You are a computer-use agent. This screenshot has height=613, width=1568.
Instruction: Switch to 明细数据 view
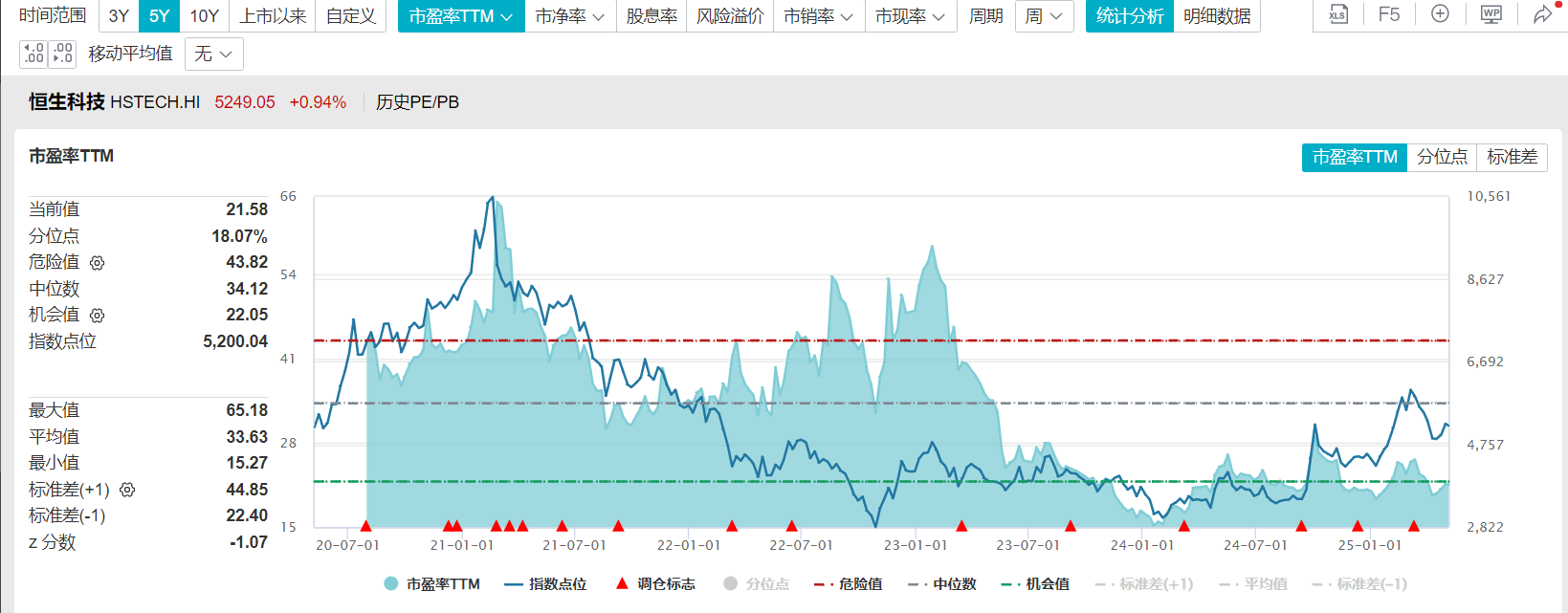pyautogui.click(x=1217, y=16)
